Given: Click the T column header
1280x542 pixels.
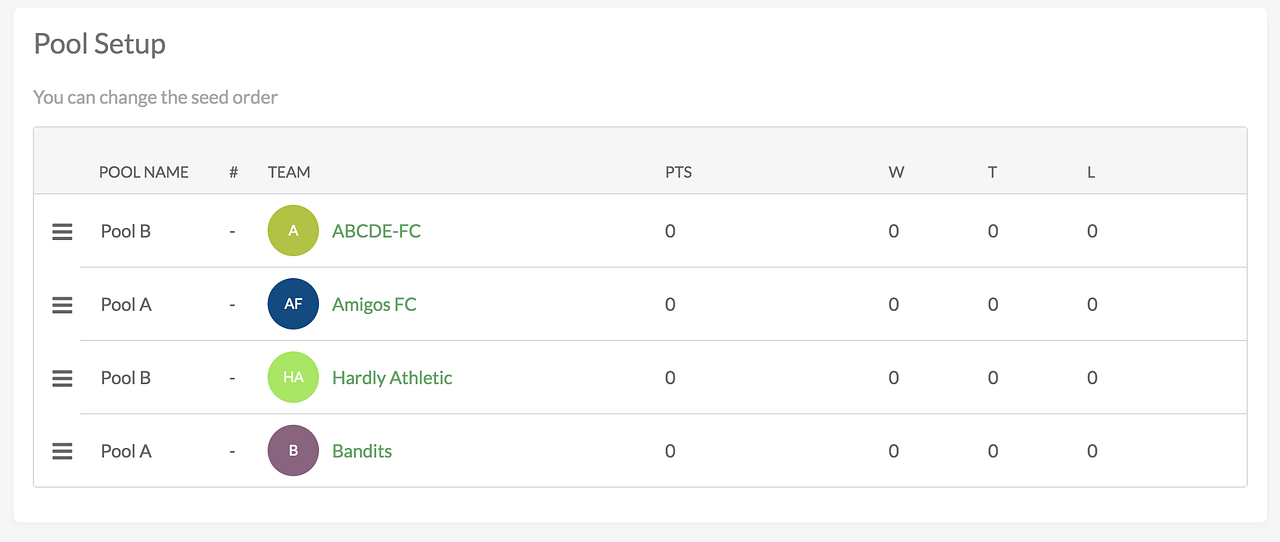Looking at the screenshot, I should coord(992,172).
